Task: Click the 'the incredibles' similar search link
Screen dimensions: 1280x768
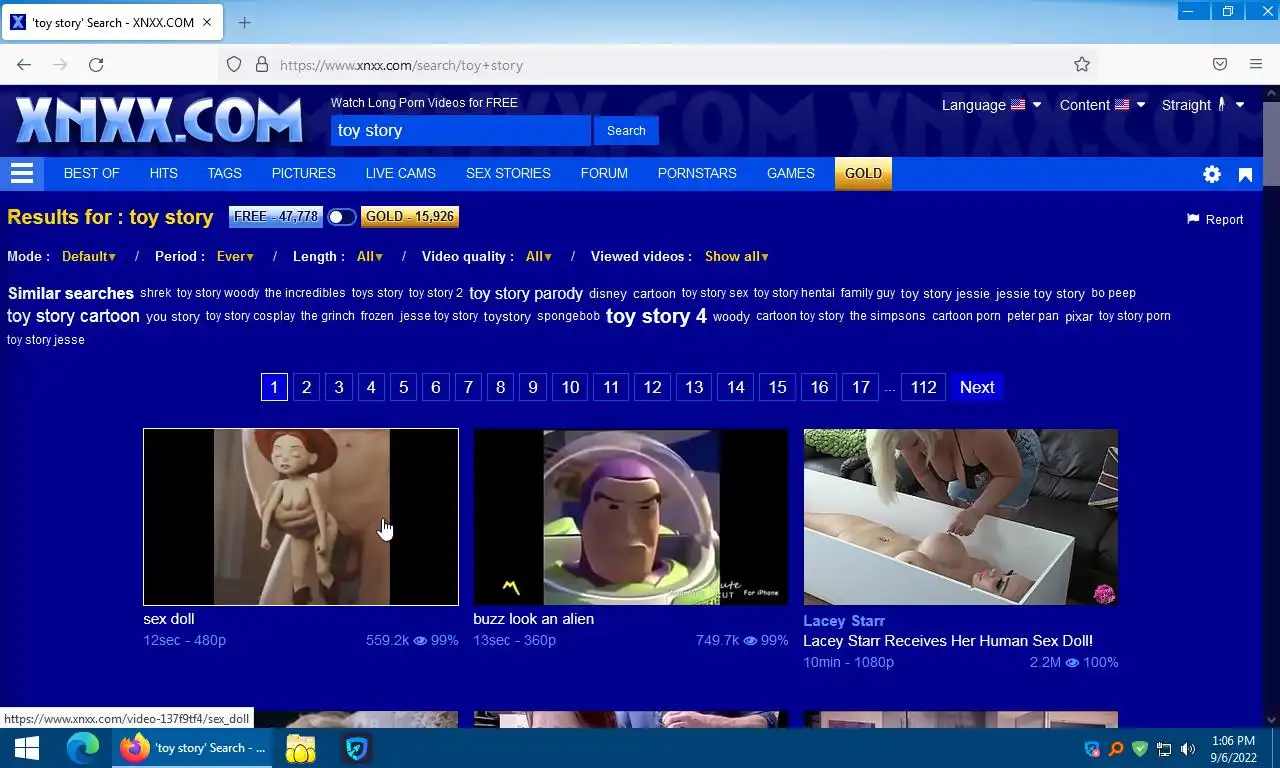Action: (x=305, y=294)
